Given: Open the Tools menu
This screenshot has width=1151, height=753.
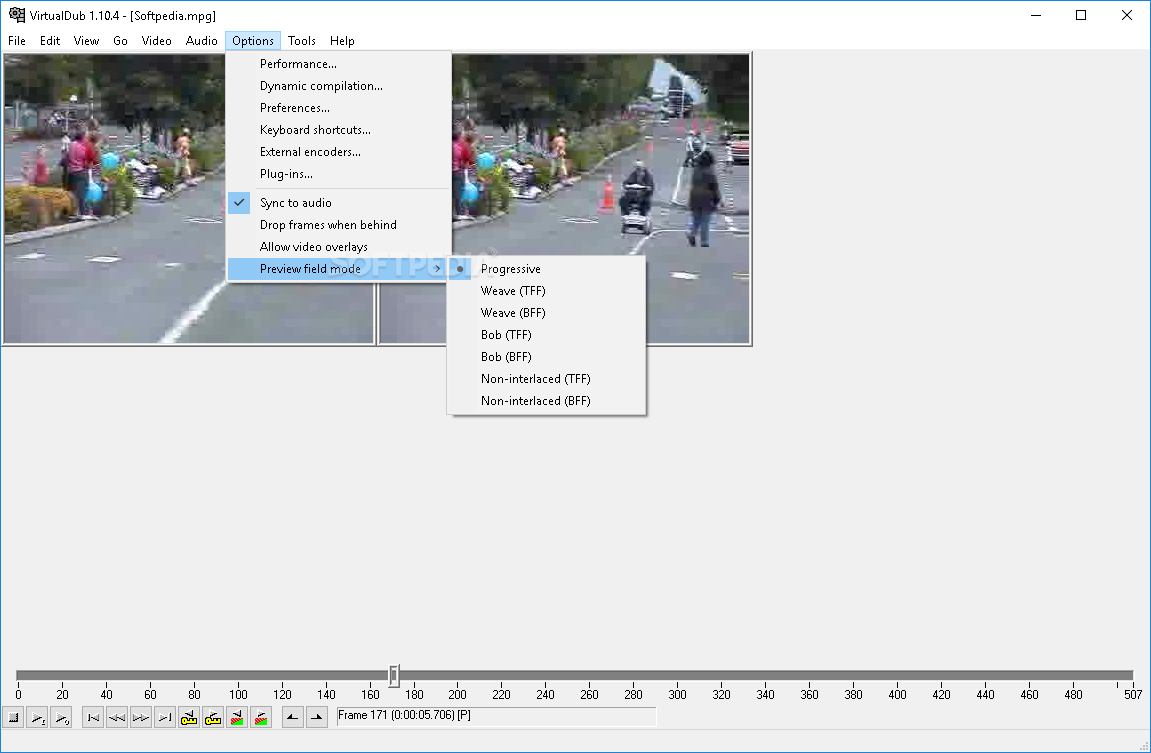Looking at the screenshot, I should coord(302,41).
